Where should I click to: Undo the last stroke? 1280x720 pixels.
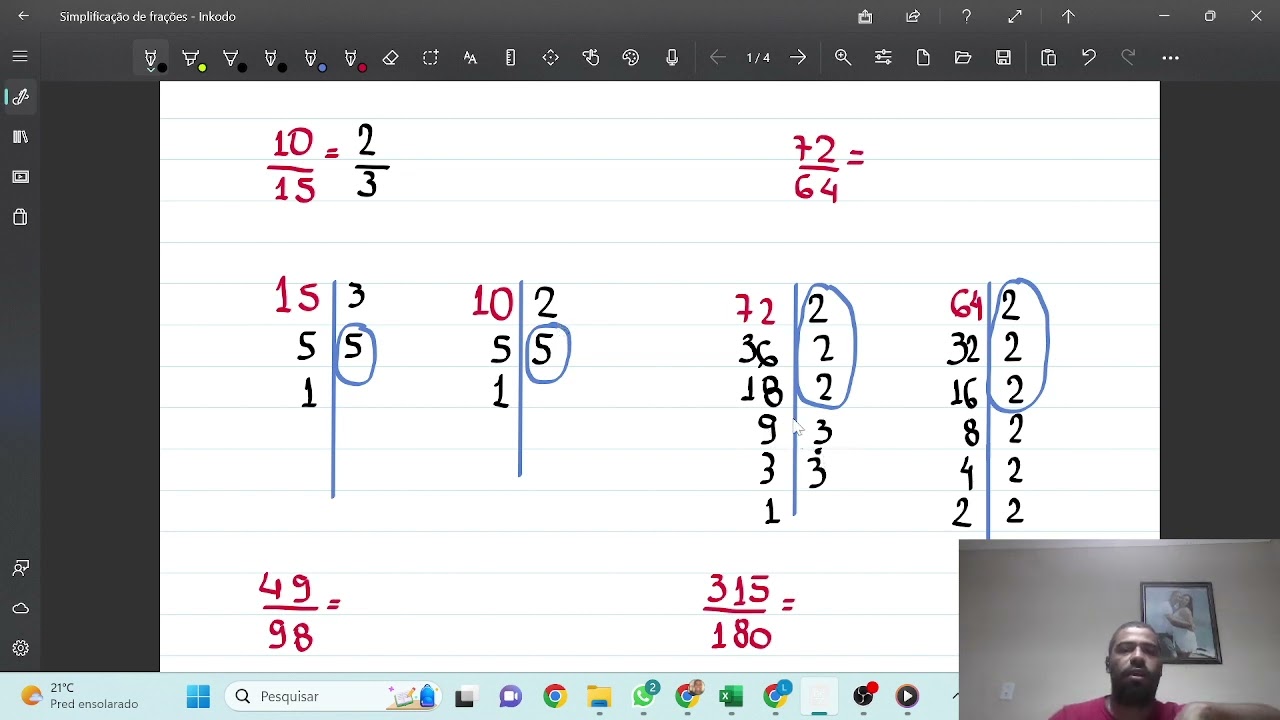(1088, 58)
